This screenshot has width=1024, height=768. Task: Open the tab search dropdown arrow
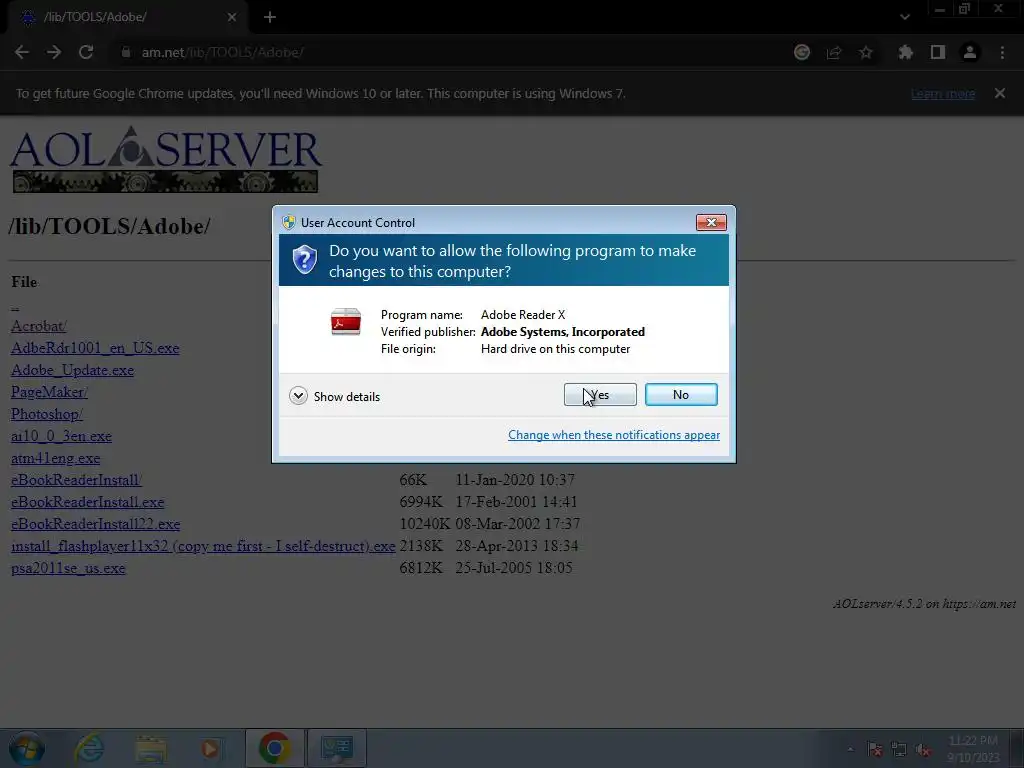pyautogui.click(x=904, y=17)
